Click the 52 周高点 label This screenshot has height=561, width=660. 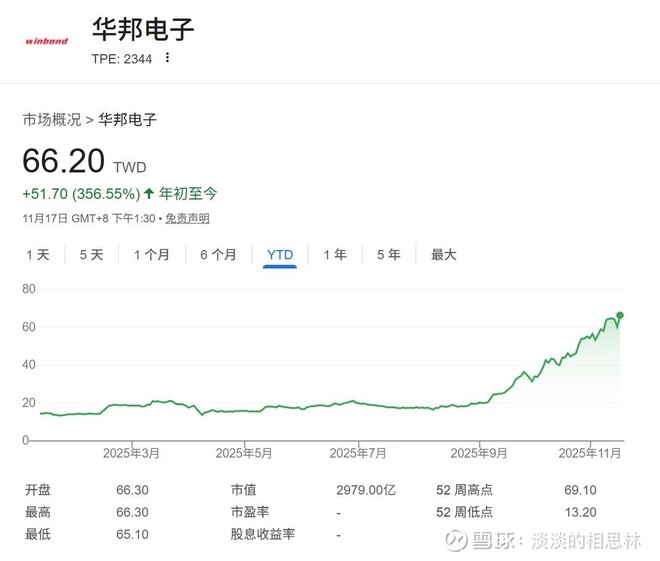point(464,490)
